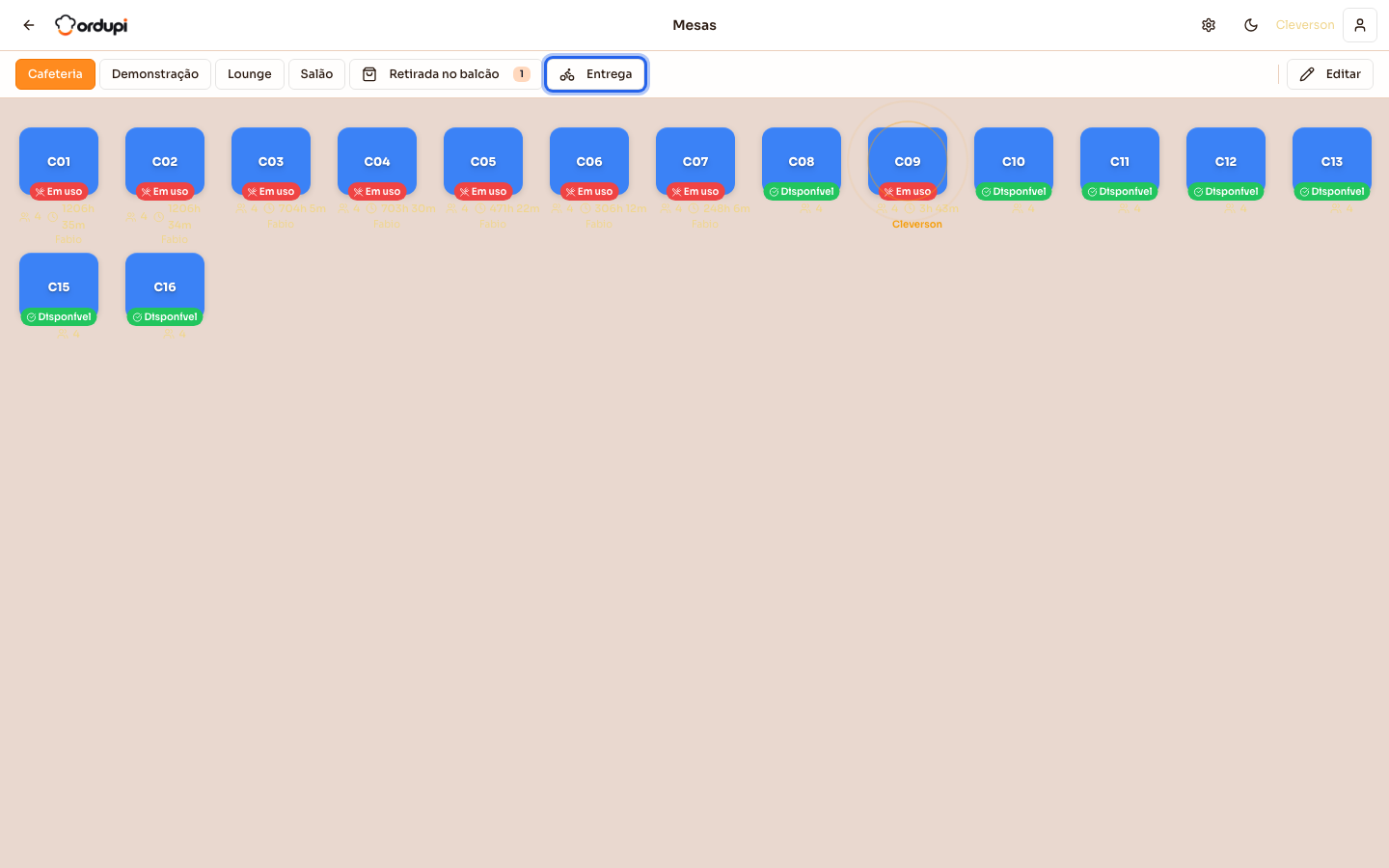Click the Mesas page title
The image size is (1389, 868).
(x=694, y=25)
